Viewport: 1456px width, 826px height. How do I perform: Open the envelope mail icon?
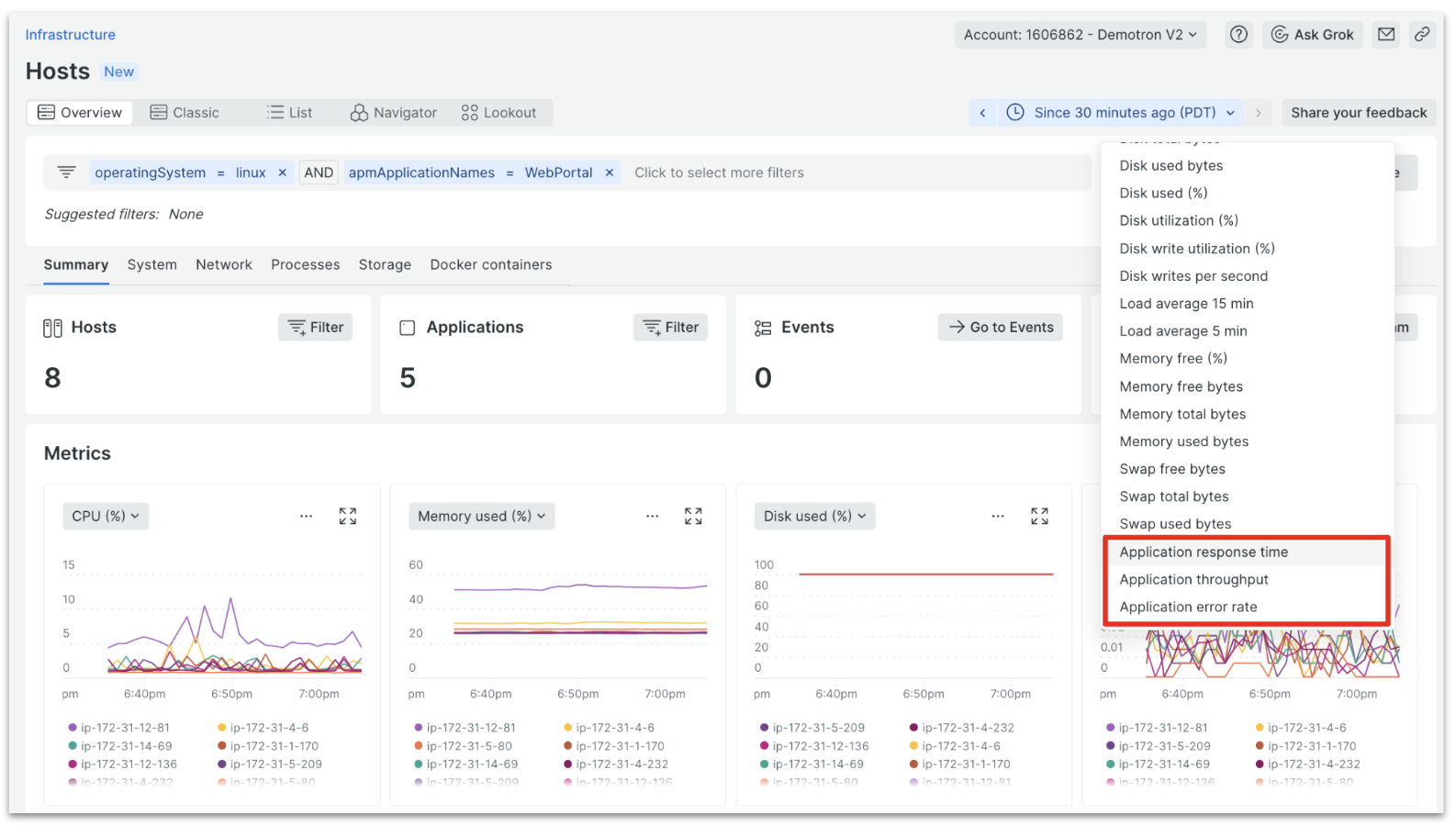[1386, 35]
